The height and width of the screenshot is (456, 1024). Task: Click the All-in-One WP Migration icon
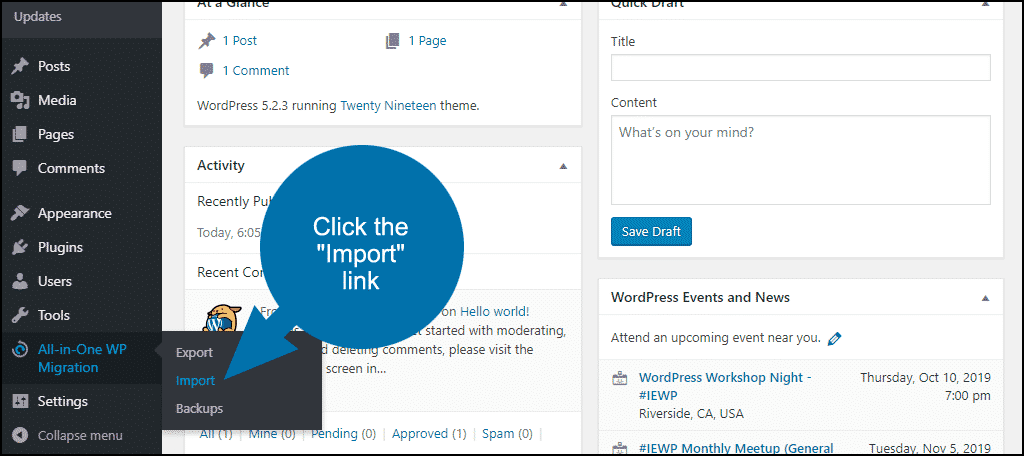click(20, 350)
